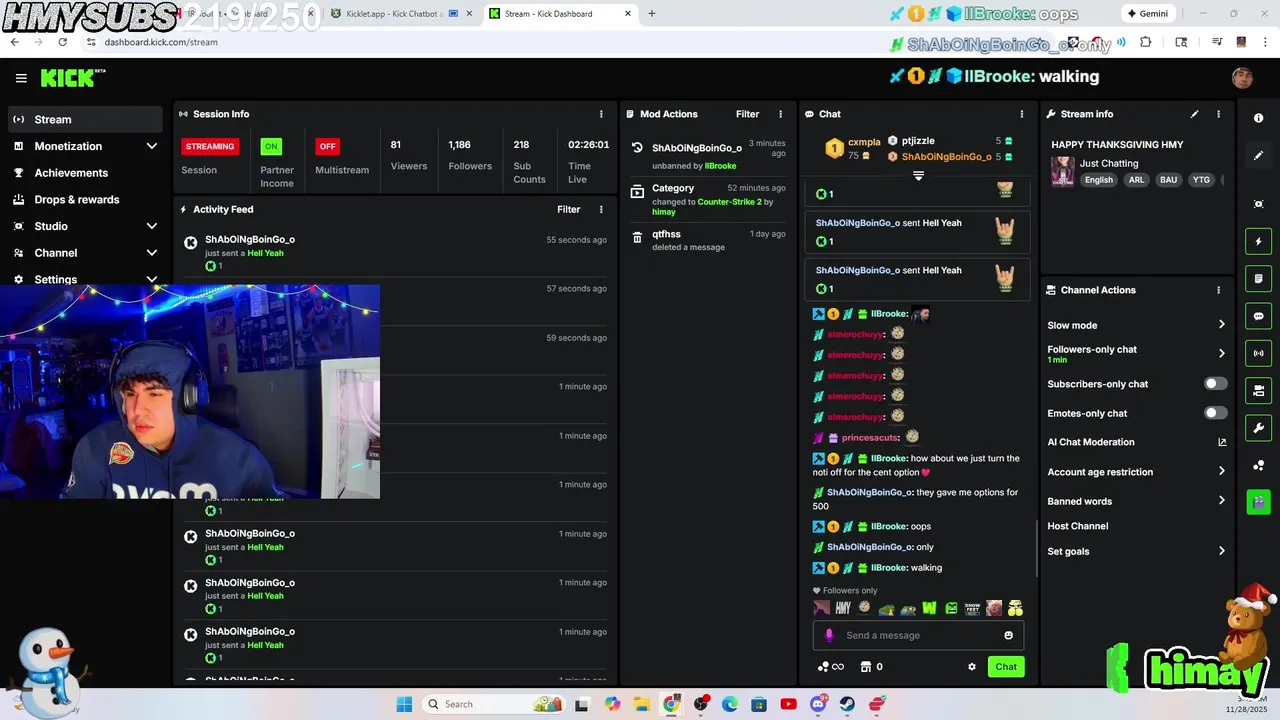Open AI Chat Moderation external link icon
The image size is (1280, 720).
pyautogui.click(x=1222, y=442)
